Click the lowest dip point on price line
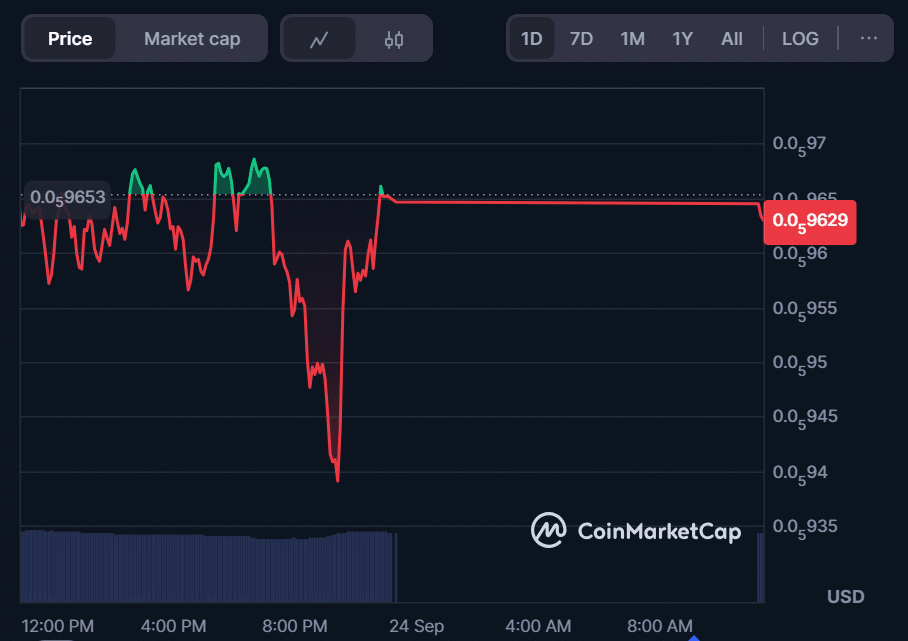 (338, 480)
